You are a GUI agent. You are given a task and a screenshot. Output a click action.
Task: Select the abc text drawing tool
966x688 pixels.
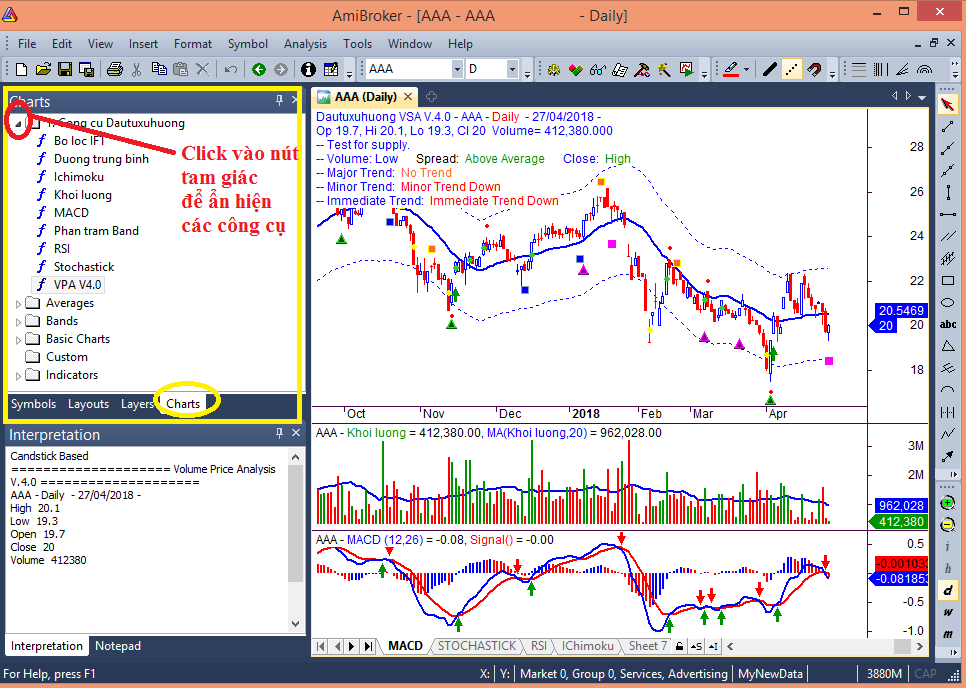[948, 324]
